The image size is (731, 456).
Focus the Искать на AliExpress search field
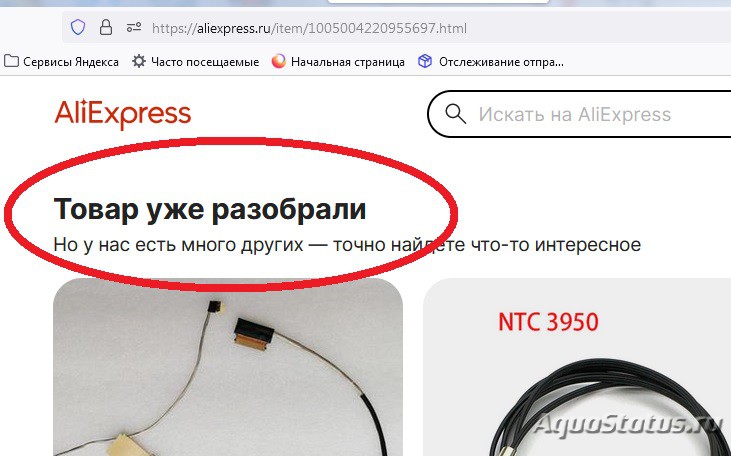(x=579, y=114)
